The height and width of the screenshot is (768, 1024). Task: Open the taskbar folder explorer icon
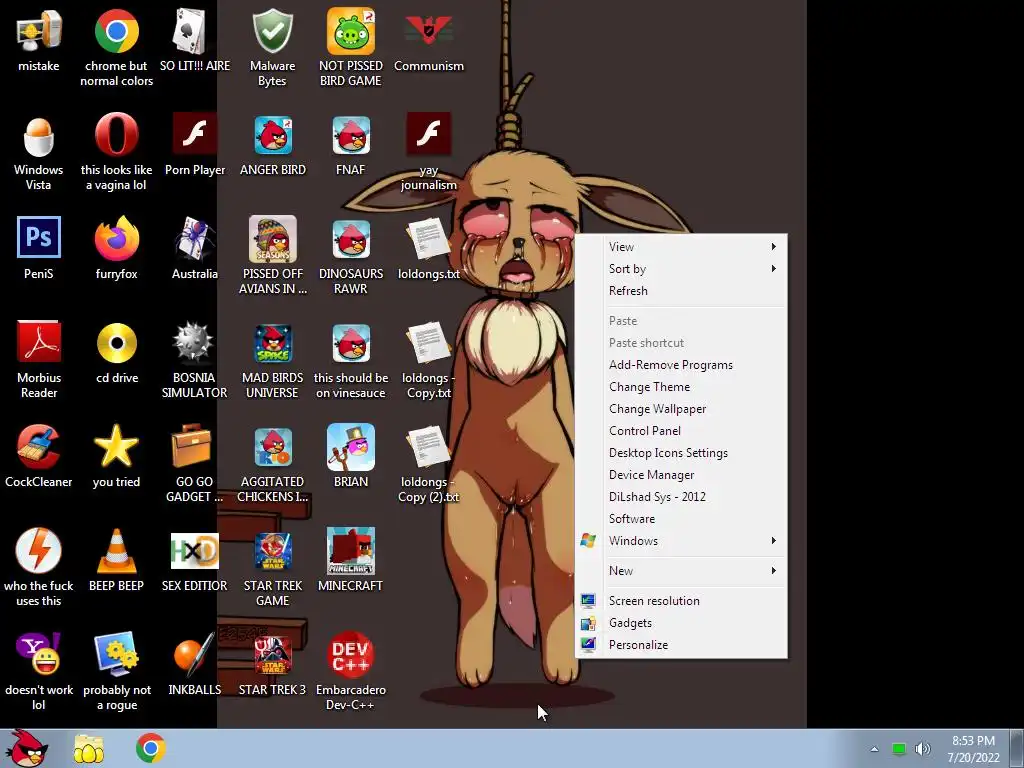(88, 749)
